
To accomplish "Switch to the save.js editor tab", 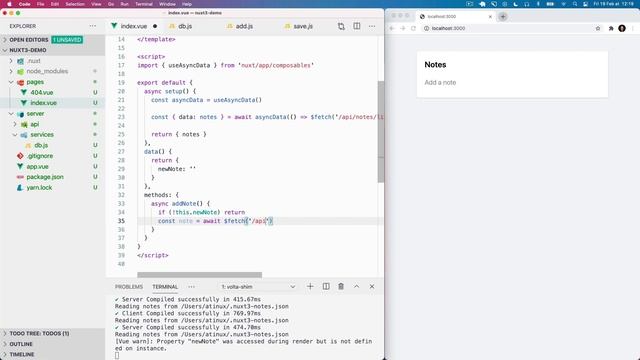I will [303, 26].
